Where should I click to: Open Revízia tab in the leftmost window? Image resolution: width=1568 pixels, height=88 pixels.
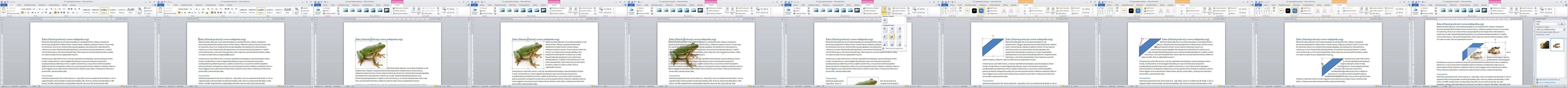click(65, 5)
